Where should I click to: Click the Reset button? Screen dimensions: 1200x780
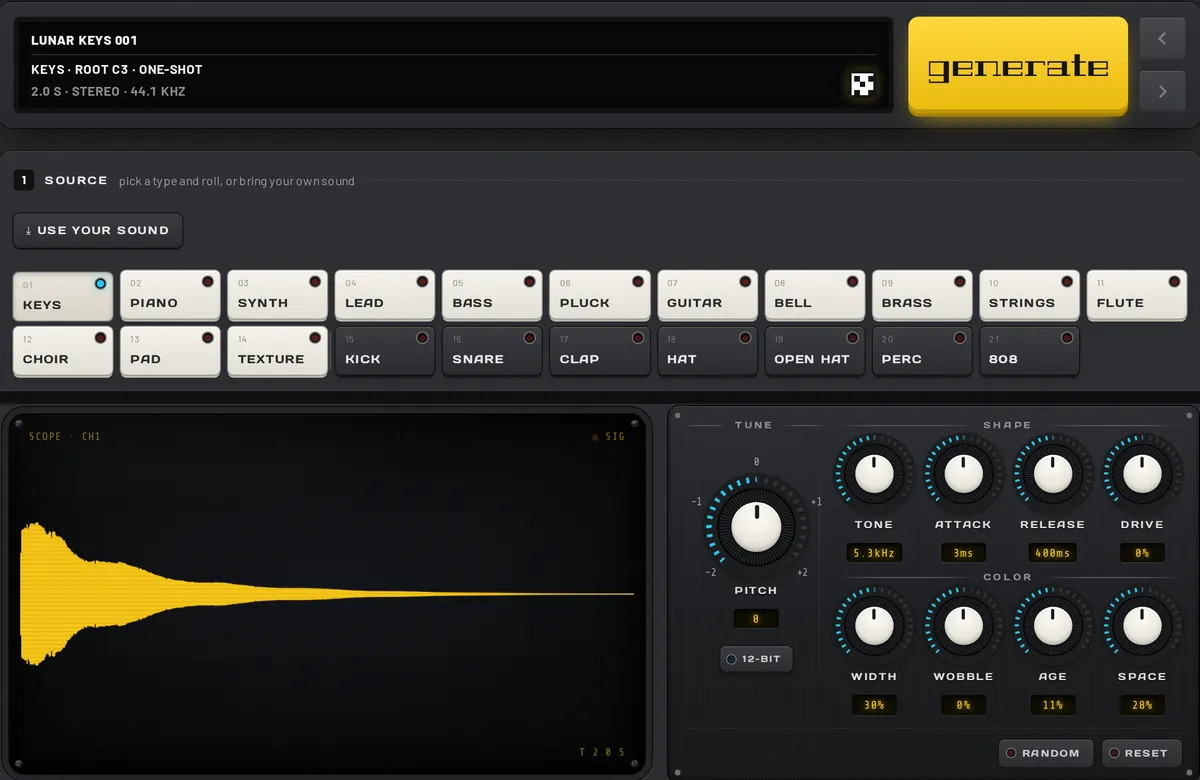click(1141, 753)
